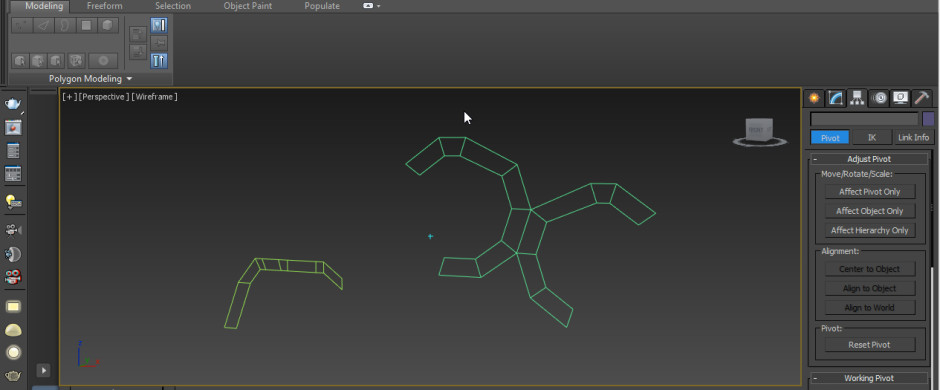Viewport: 940px width, 390px height.
Task: Click the first grayed cube icon in bottom ribbon row
Action: pos(20,61)
